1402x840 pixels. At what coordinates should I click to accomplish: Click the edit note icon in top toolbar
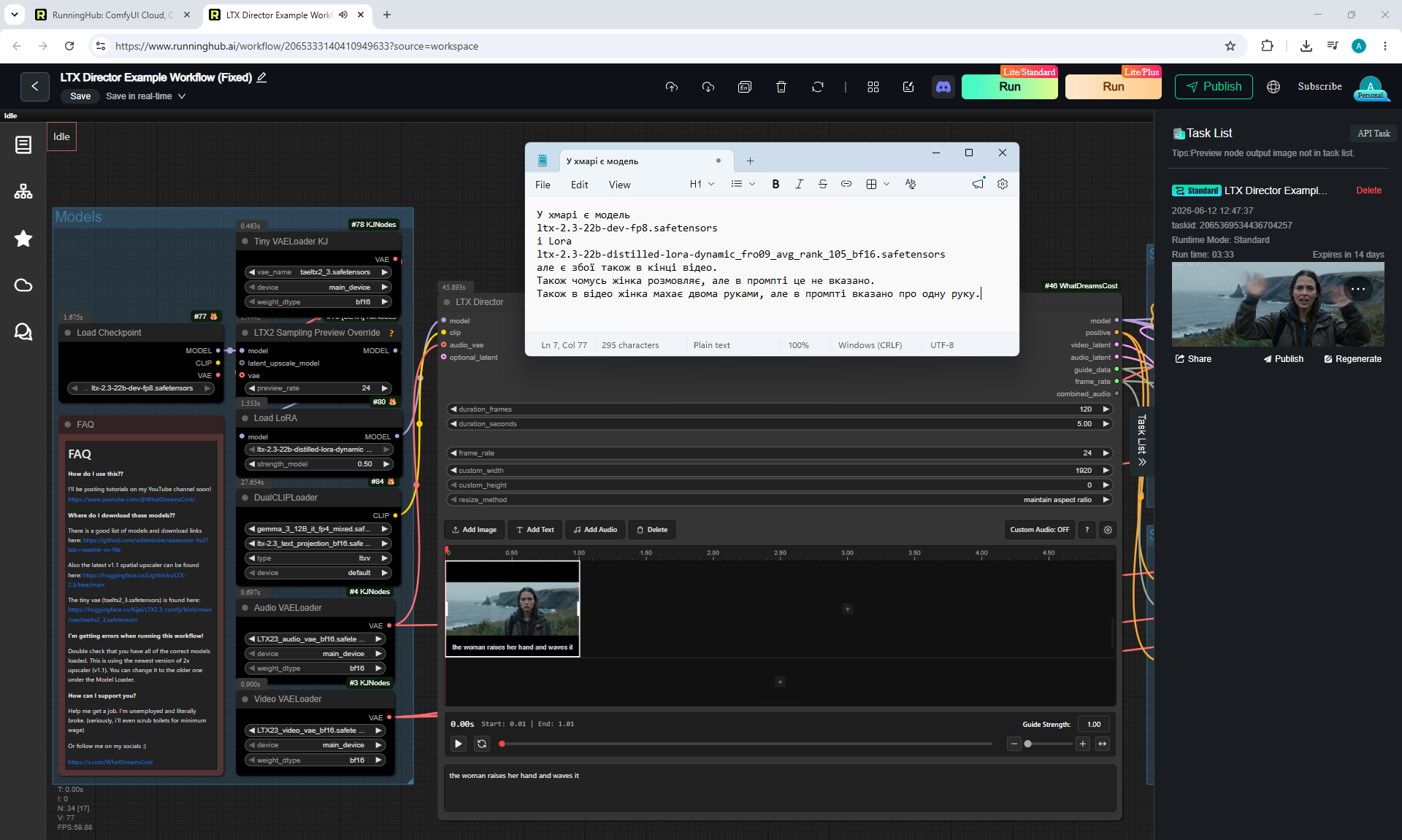908,87
